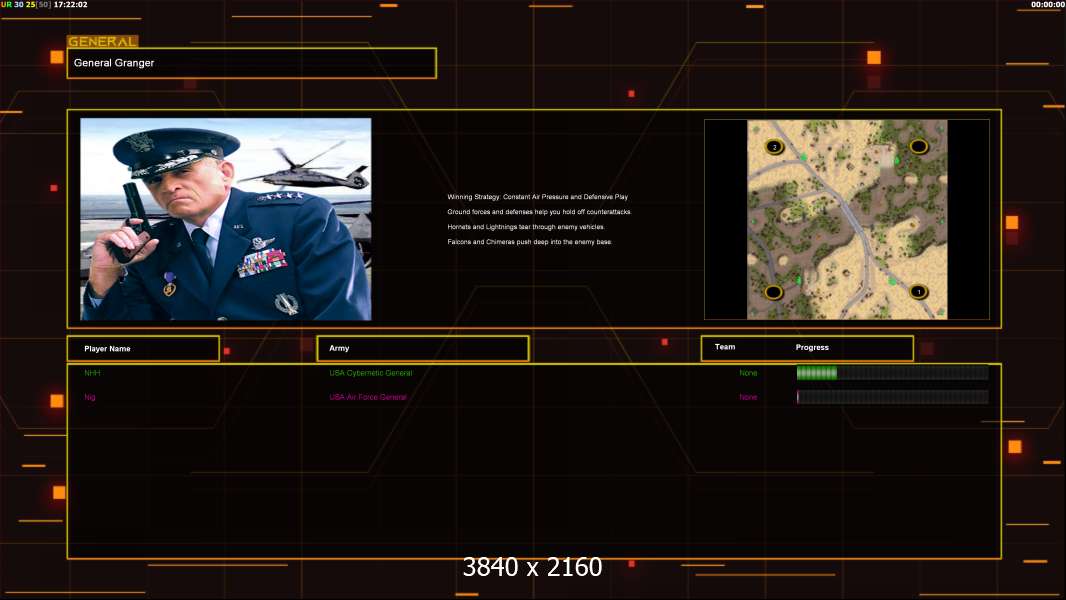Click the 17:22:02 clock readout
The width and height of the screenshot is (1066, 600).
pyautogui.click(x=71, y=4)
